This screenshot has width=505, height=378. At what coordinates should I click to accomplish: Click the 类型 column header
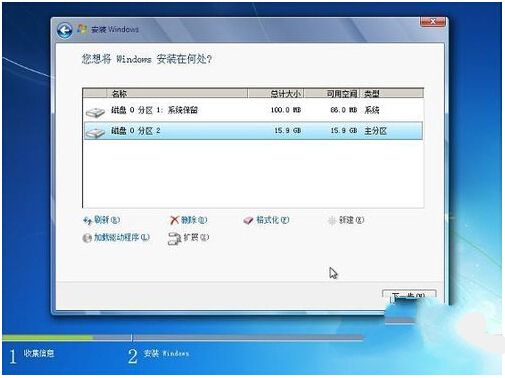[392, 94]
